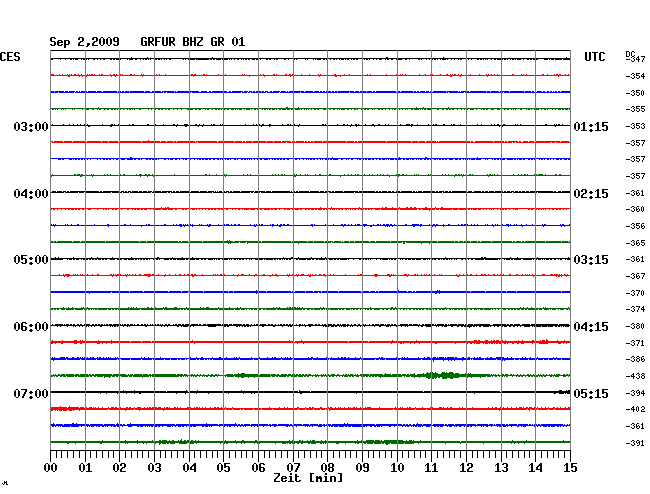Click minute "06" on the time axis
Viewport: 650px width, 494px height.
(258, 468)
